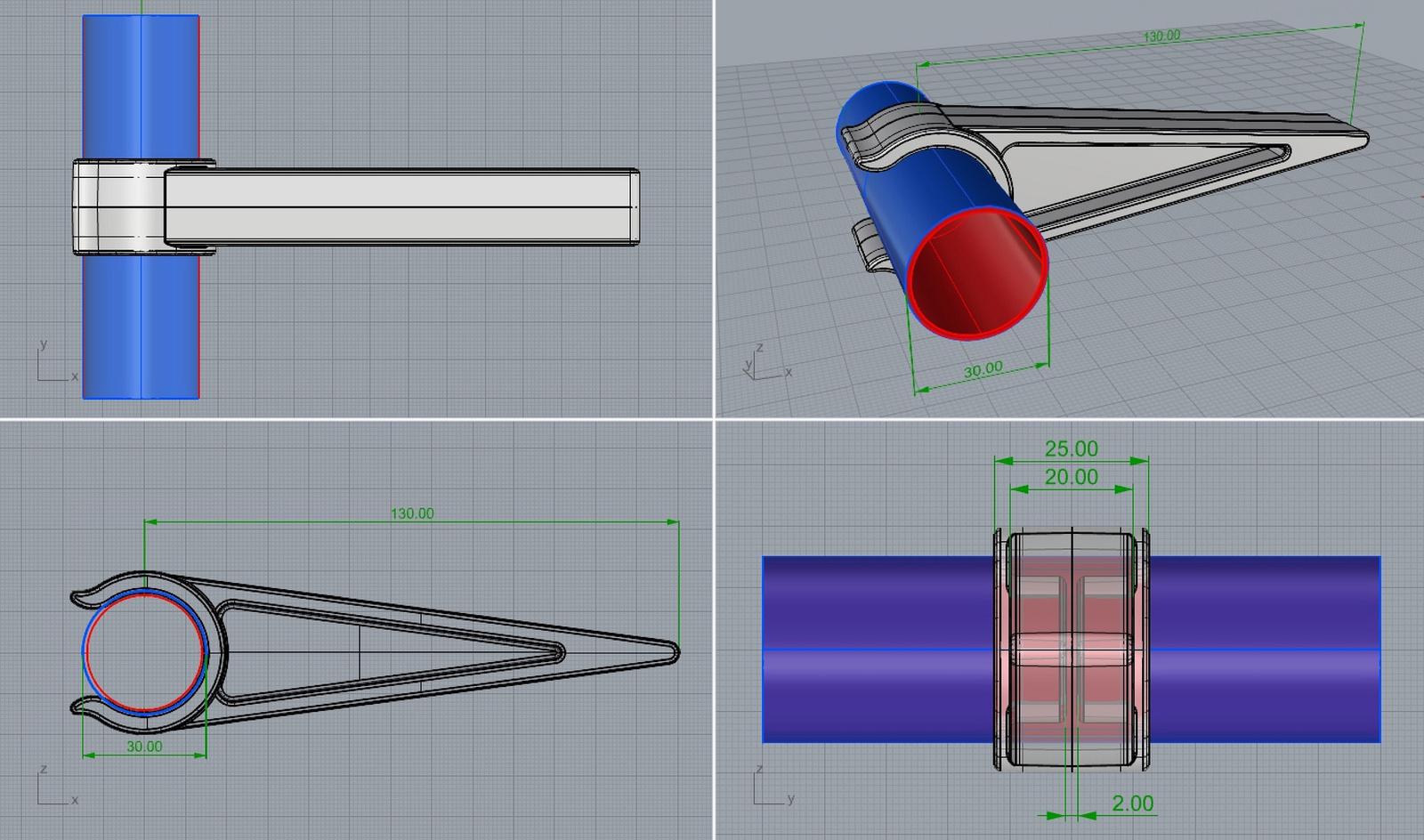Select the 30.00 dimension in bottom-left viewport
Screen dimensions: 1424x840
click(x=144, y=747)
